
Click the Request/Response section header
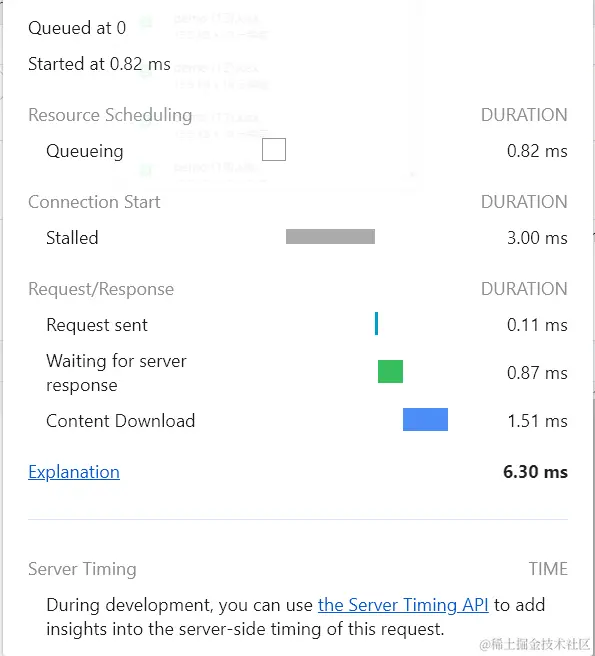pyautogui.click(x=101, y=289)
